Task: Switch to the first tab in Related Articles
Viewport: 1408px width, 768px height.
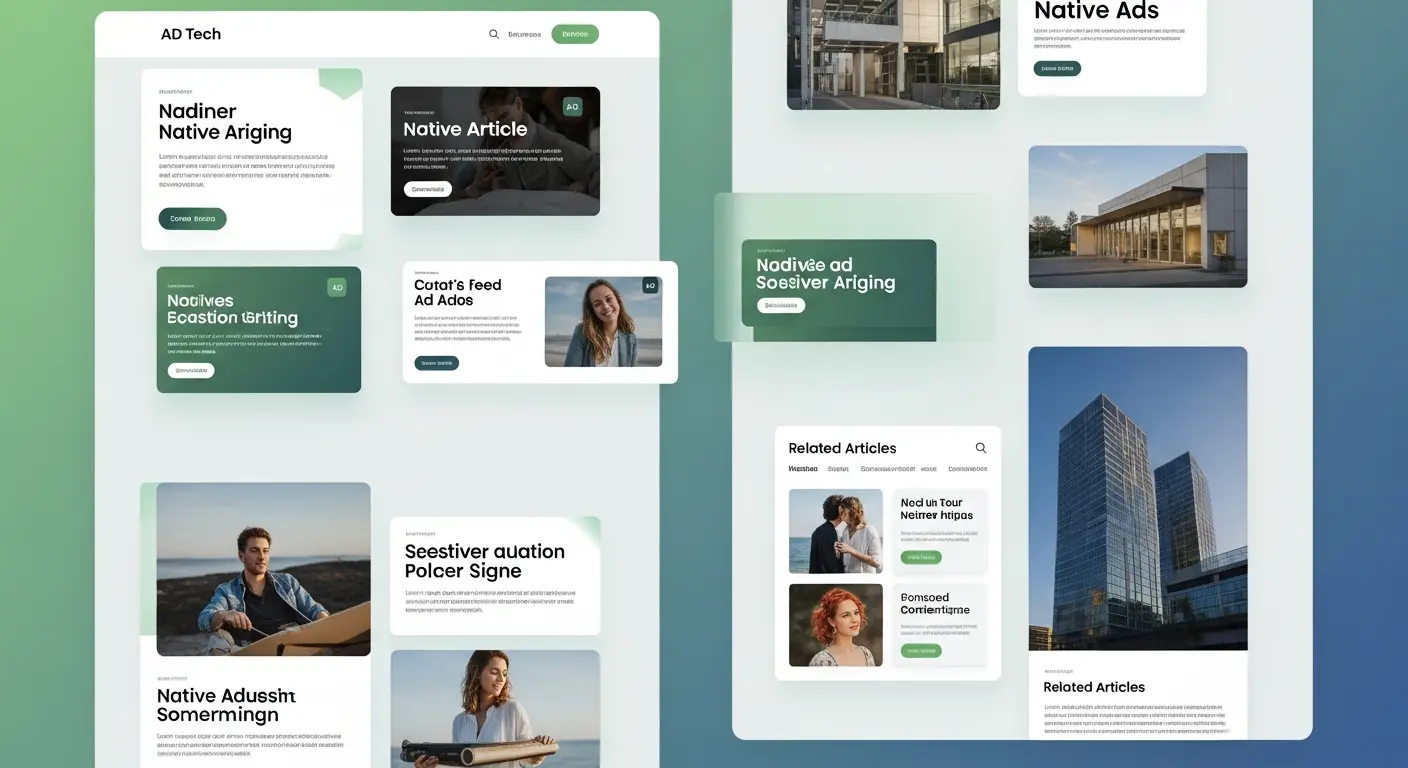Action: 803,468
